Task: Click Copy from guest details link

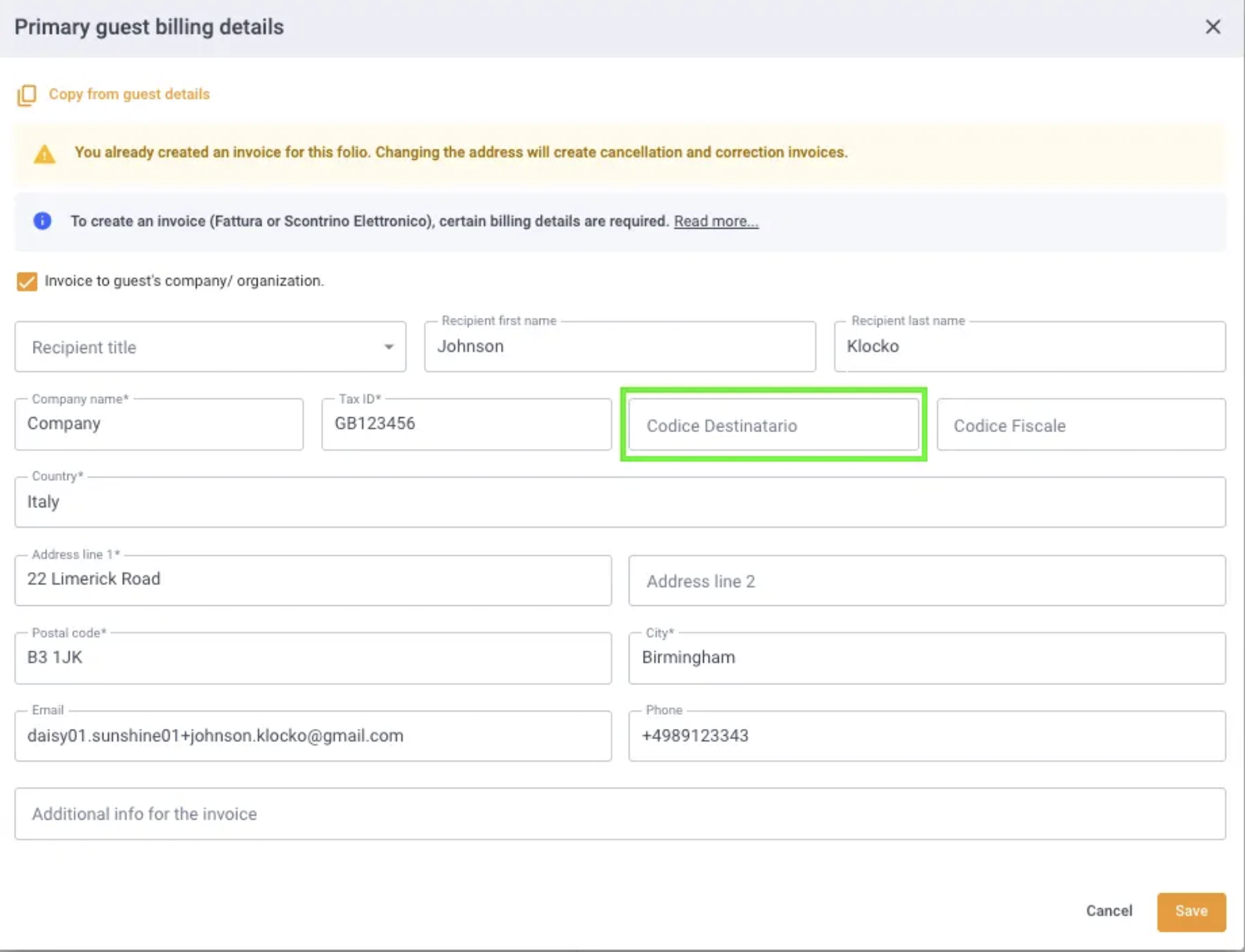Action: [129, 94]
